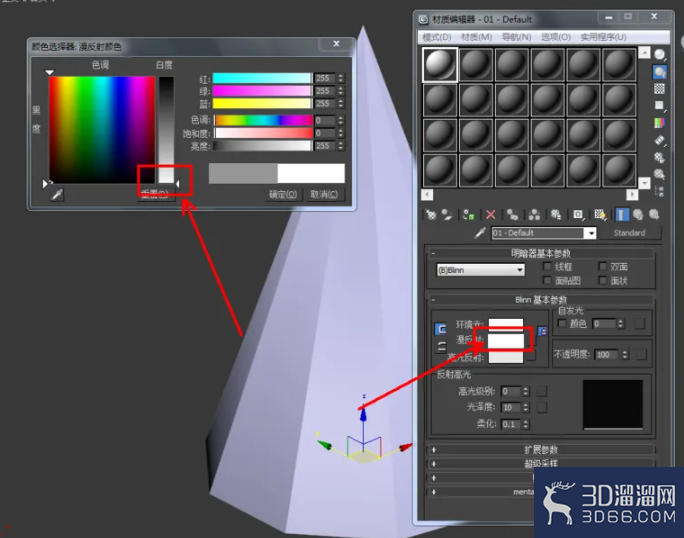Click Put Material to Scene icon
Screen dimensions: 684x538
click(x=447, y=215)
